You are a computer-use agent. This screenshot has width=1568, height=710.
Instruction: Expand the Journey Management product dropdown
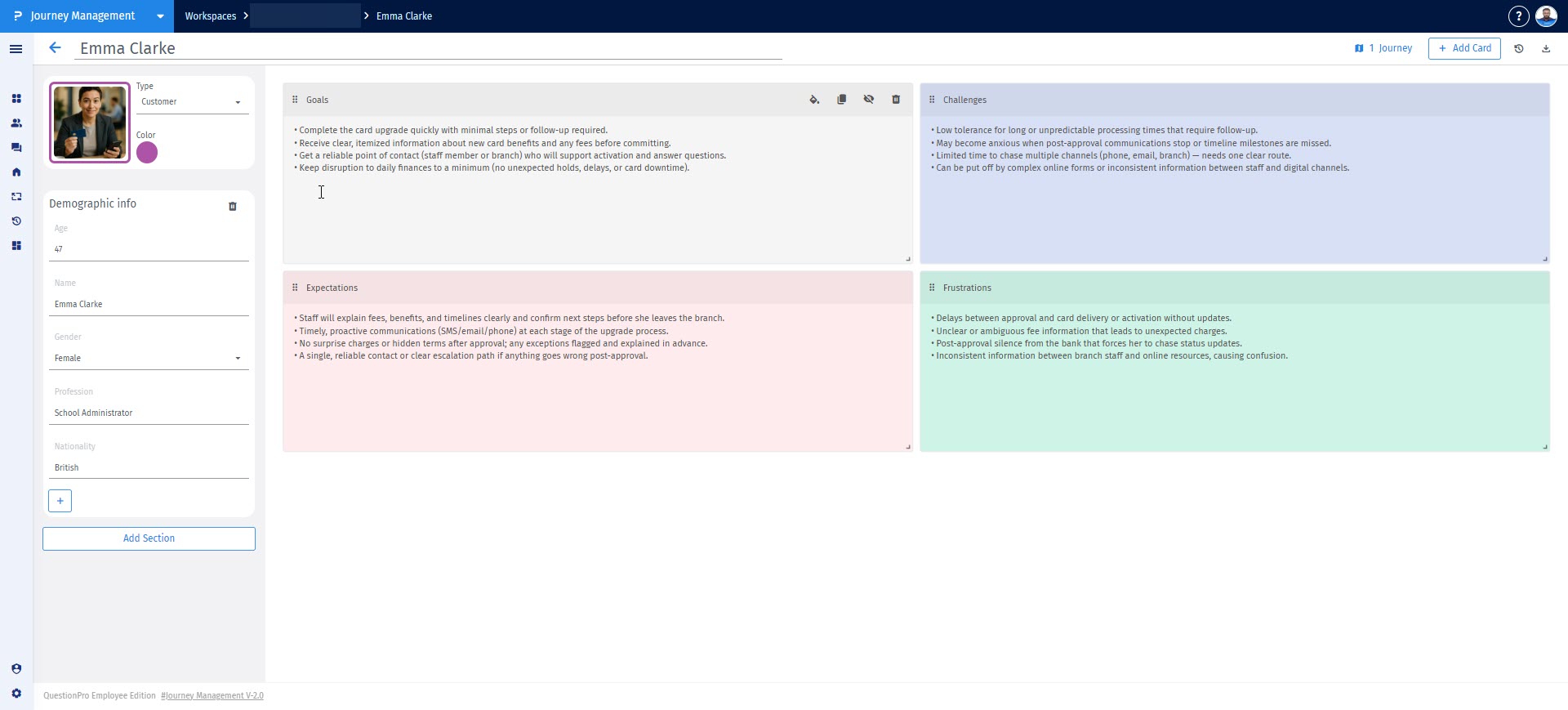tap(160, 16)
